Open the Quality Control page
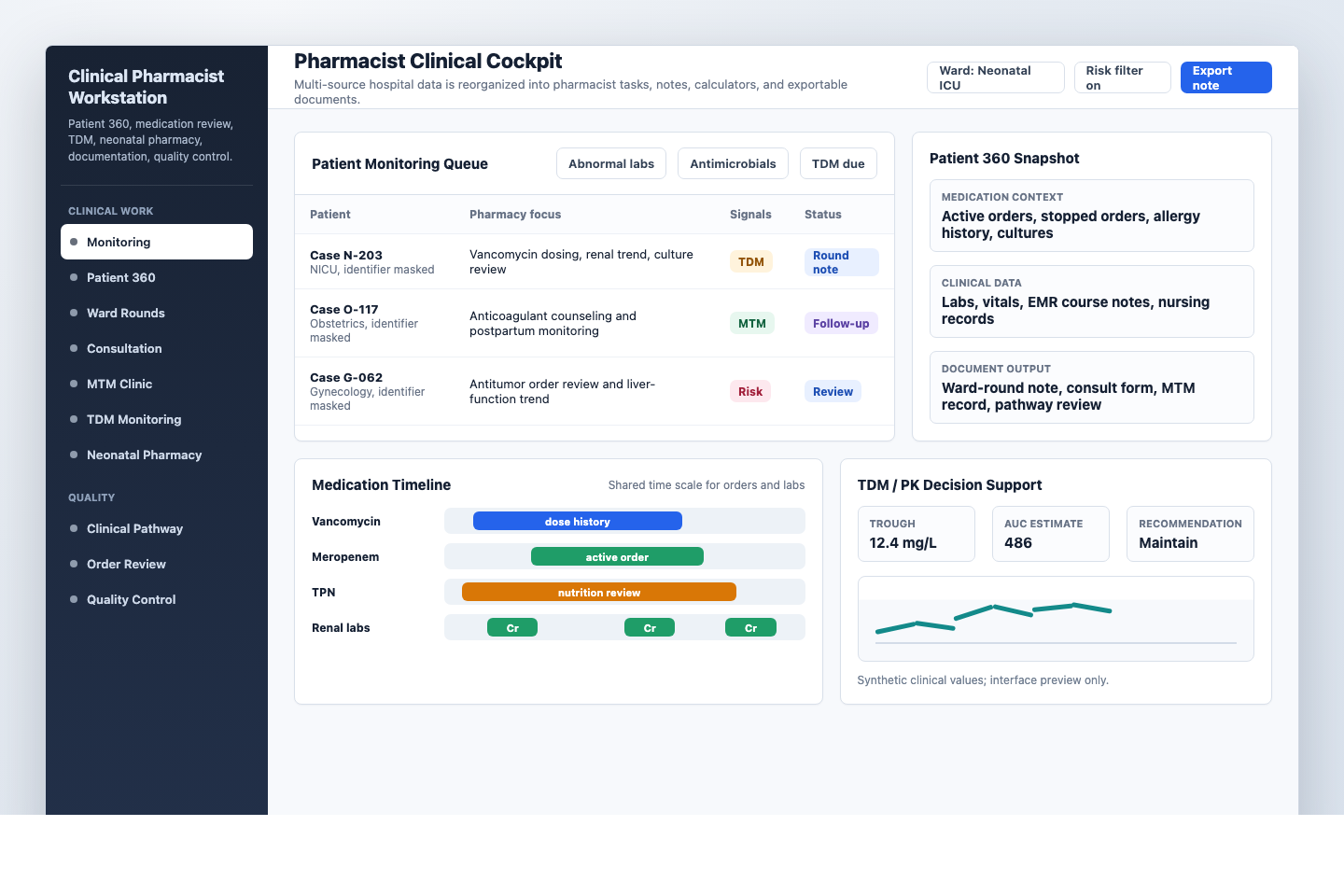The width and height of the screenshot is (1344, 896). tap(131, 599)
